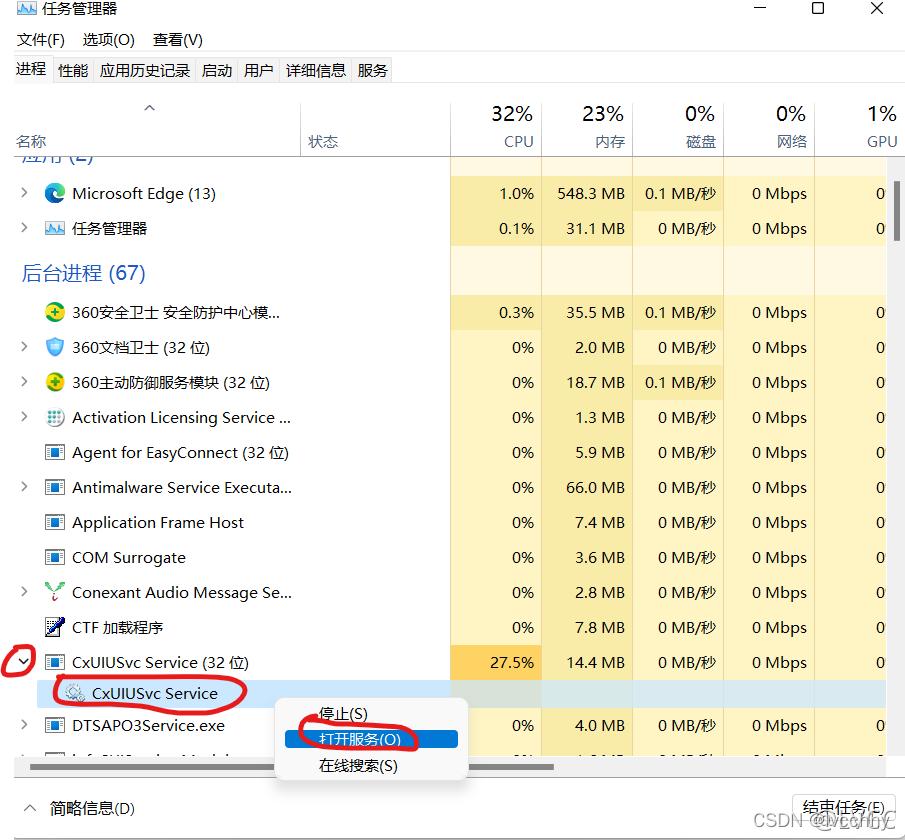Select the Application Frame Host name

click(158, 522)
